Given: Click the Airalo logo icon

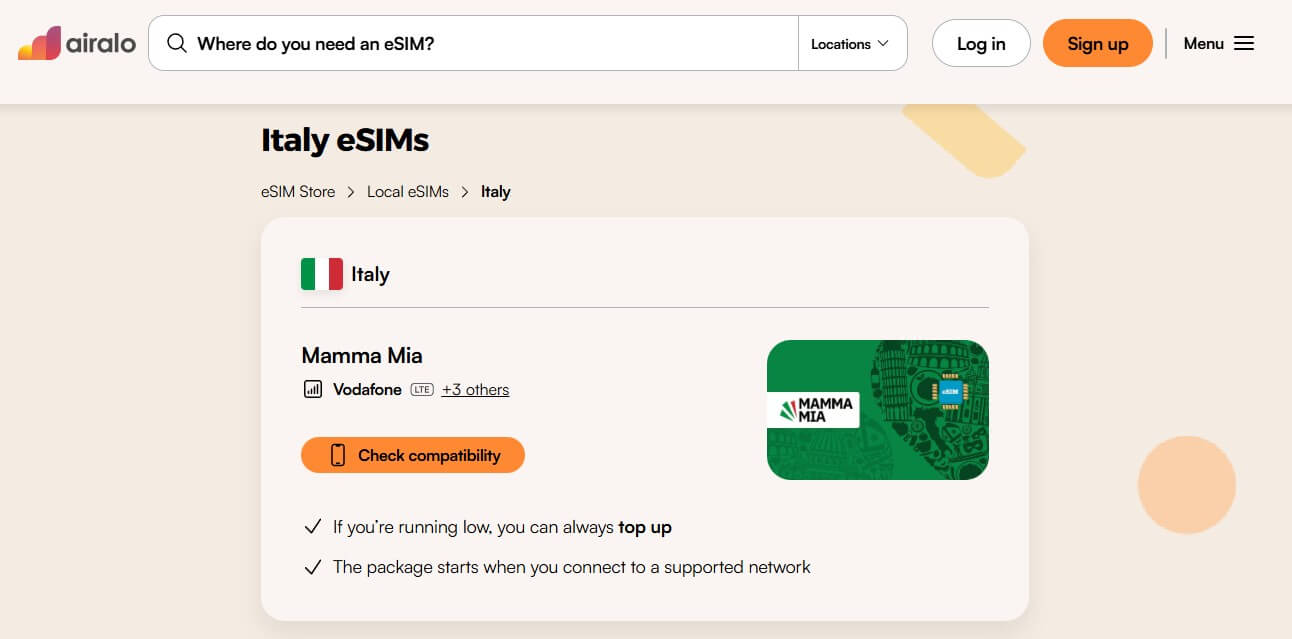Looking at the screenshot, I should click(39, 43).
